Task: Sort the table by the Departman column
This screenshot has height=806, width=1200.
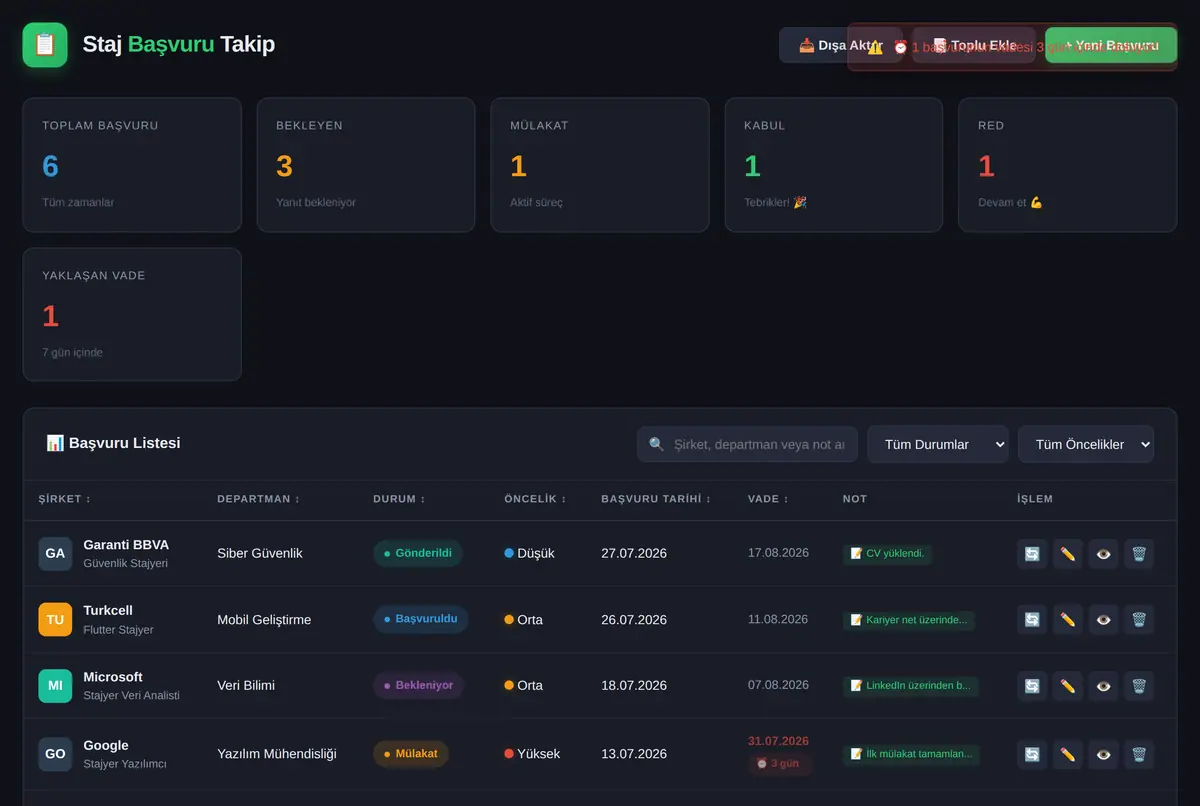Action: (258, 499)
